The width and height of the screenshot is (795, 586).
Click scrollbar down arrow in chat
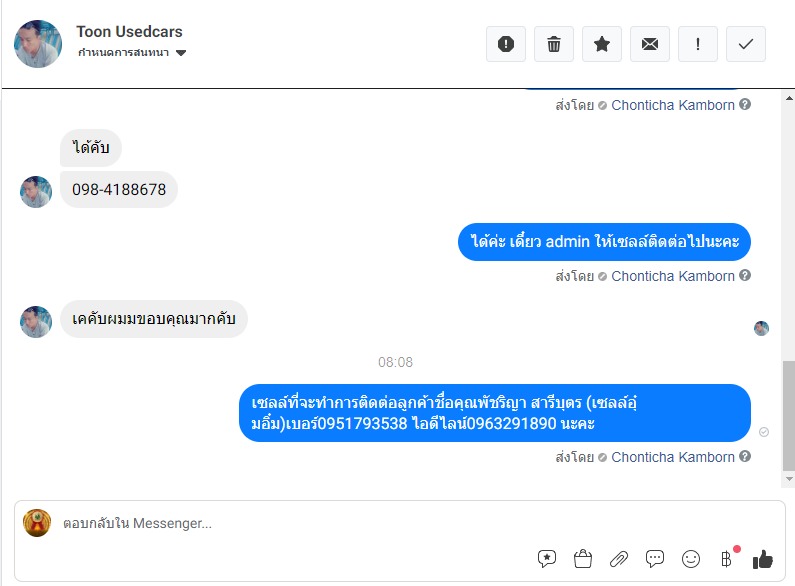pos(789,479)
